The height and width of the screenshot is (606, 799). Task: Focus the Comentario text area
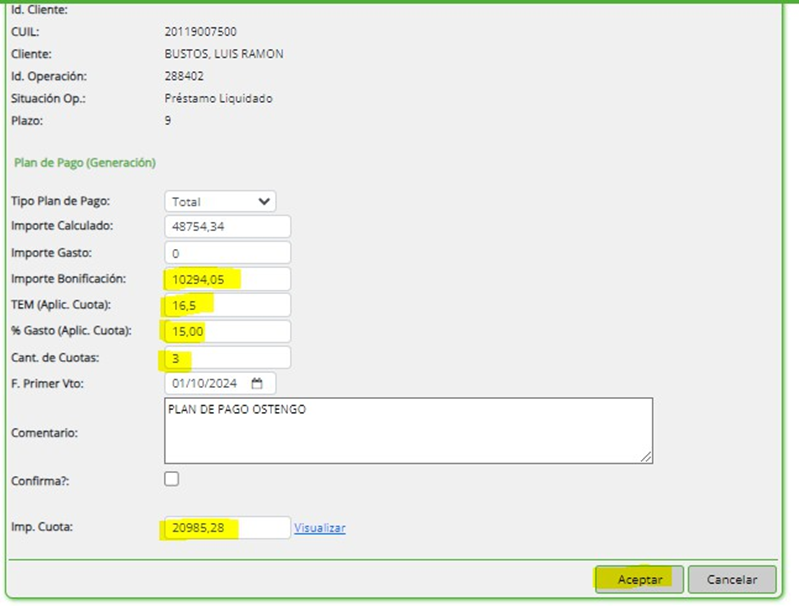click(408, 431)
